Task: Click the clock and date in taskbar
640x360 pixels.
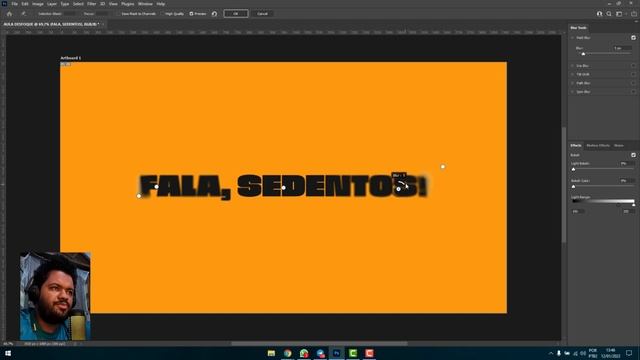Action: coord(611,353)
